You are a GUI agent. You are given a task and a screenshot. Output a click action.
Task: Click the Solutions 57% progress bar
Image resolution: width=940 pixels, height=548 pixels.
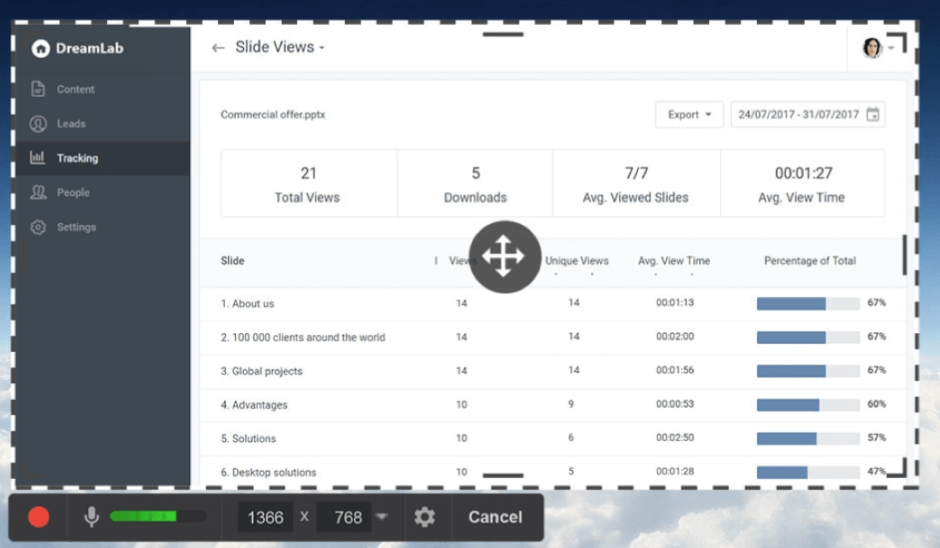click(x=808, y=438)
